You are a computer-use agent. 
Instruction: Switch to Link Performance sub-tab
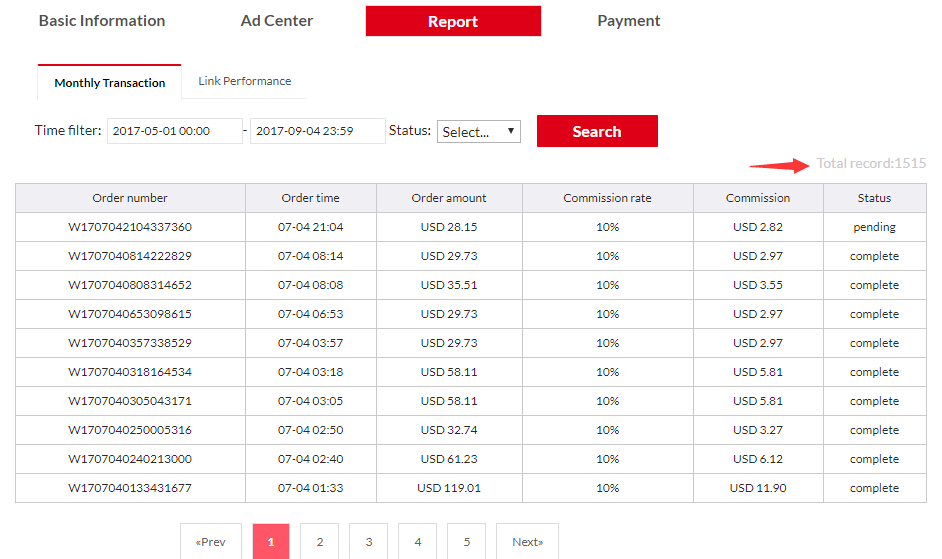coord(245,81)
